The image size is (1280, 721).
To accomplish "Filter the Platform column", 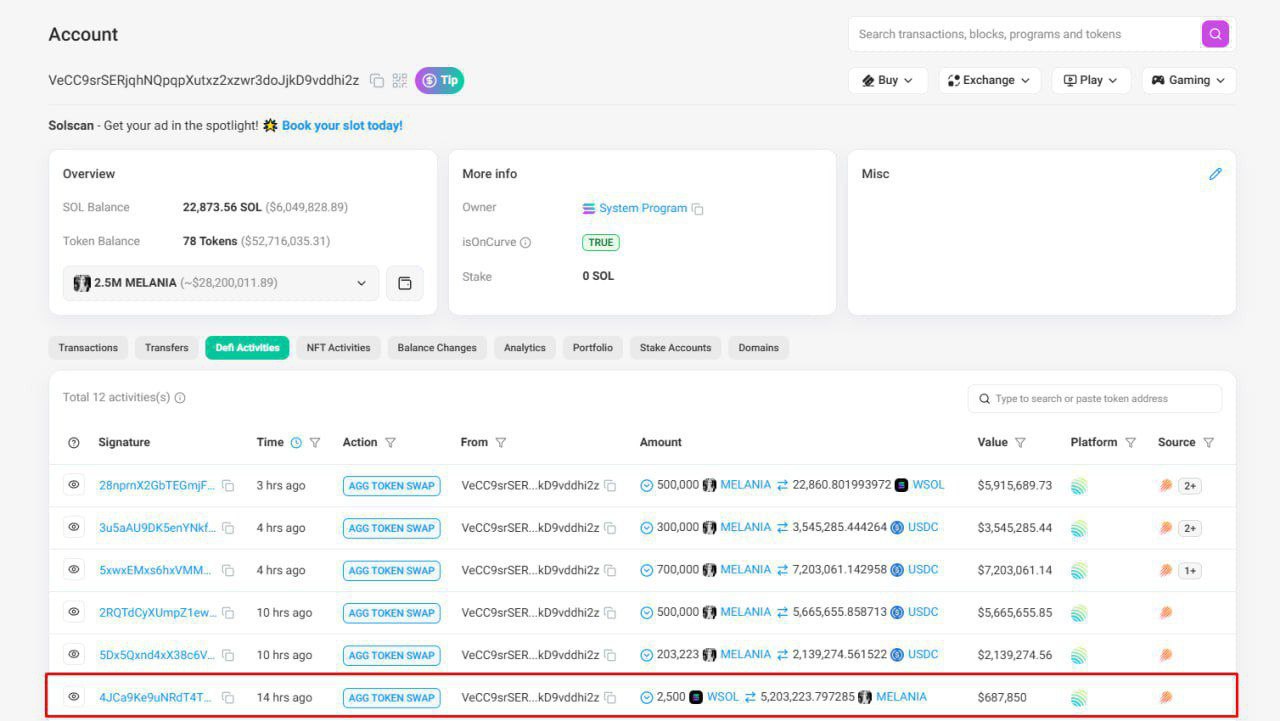I will tap(1131, 443).
